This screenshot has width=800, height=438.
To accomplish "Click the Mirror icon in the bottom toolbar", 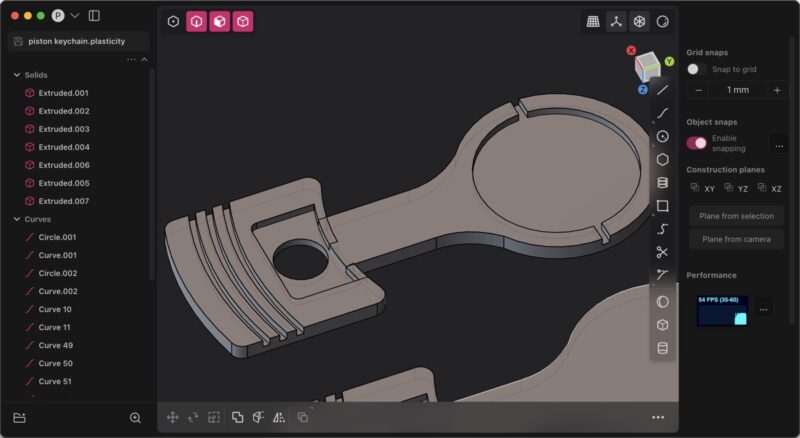I will [279, 417].
